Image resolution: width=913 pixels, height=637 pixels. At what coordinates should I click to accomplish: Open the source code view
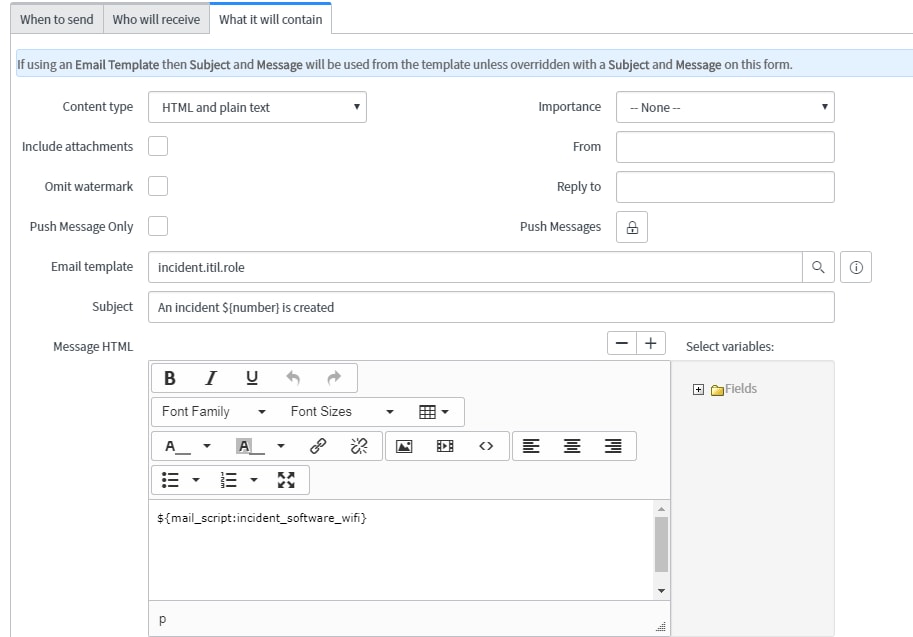[x=486, y=447]
